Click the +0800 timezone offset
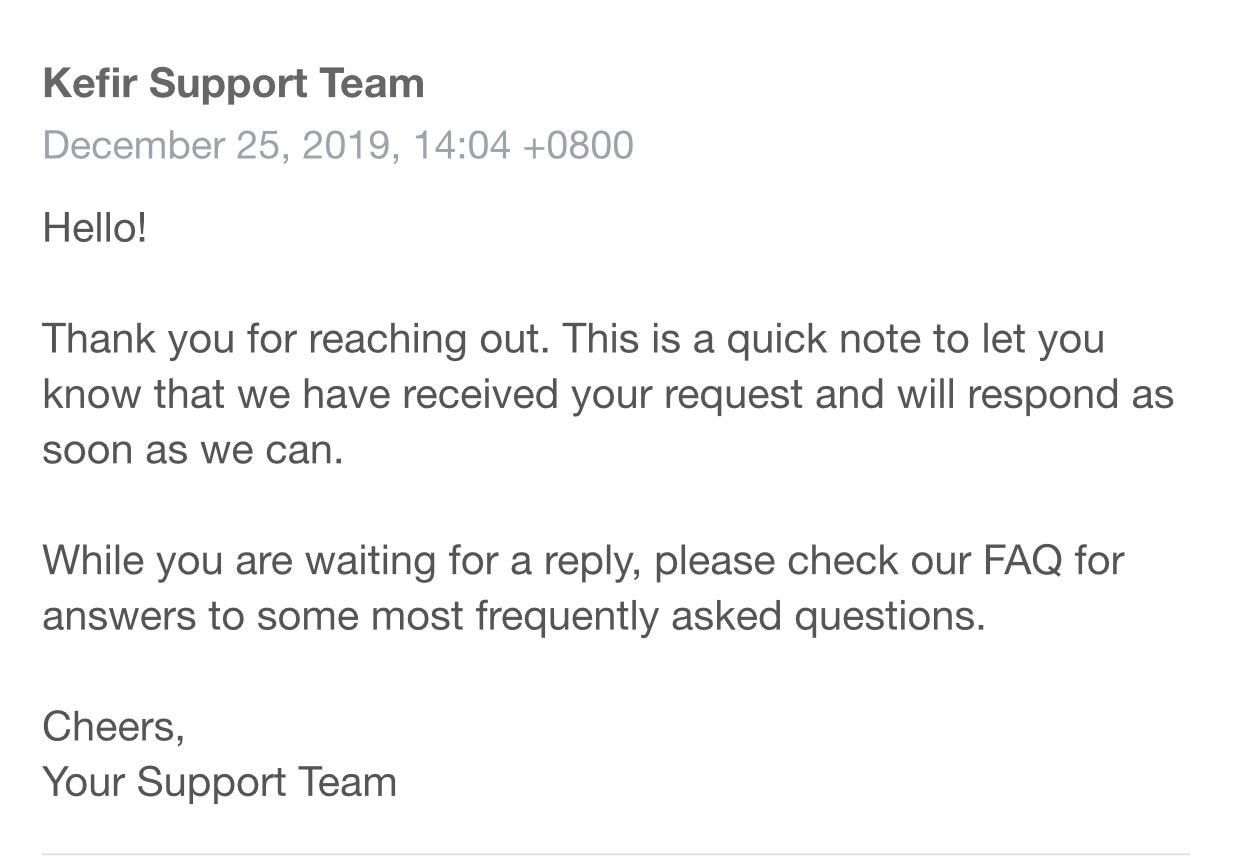This screenshot has height=862, width=1242. pos(578,146)
